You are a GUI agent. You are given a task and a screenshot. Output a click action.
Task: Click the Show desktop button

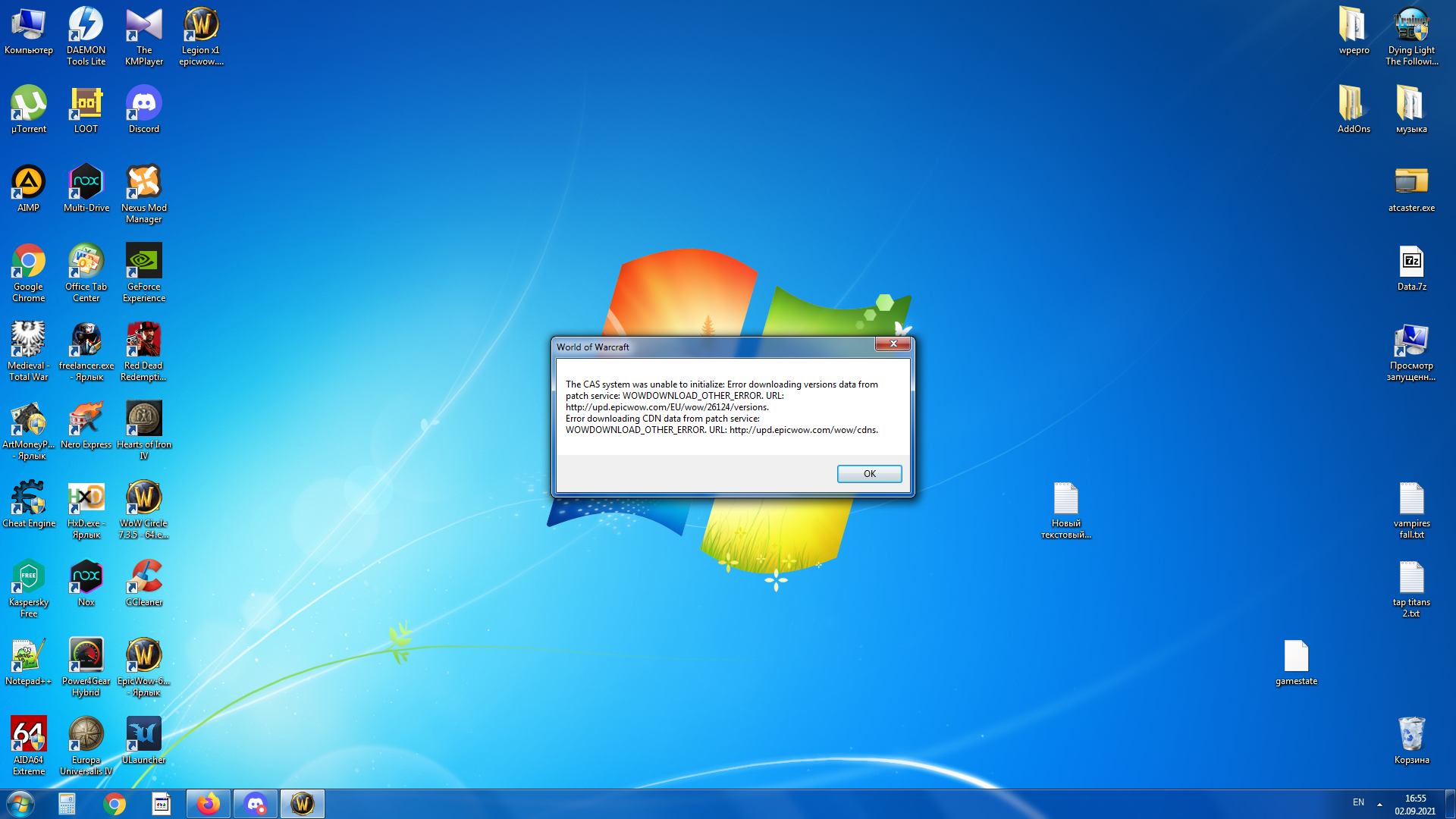(1450, 804)
